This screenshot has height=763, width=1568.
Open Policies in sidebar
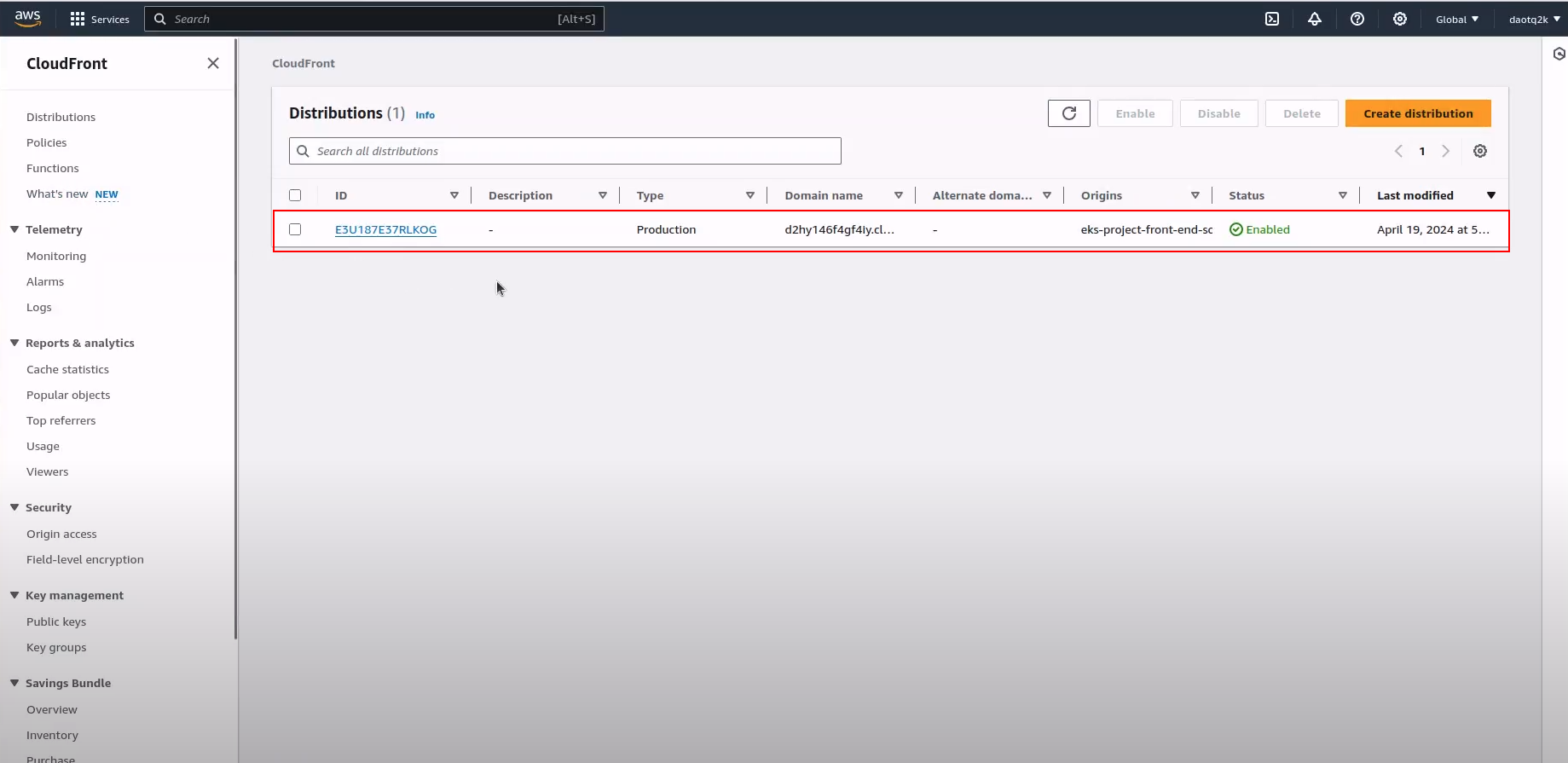point(46,142)
